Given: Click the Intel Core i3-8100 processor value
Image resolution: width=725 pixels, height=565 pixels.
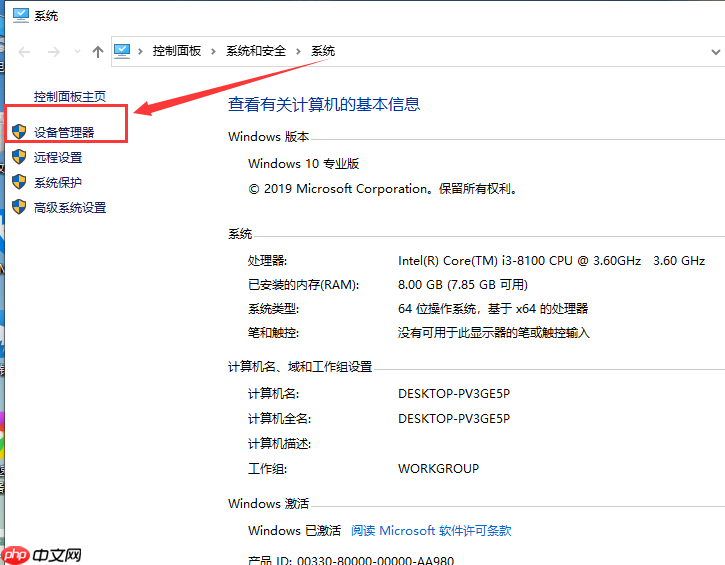Looking at the screenshot, I should tap(551, 261).
